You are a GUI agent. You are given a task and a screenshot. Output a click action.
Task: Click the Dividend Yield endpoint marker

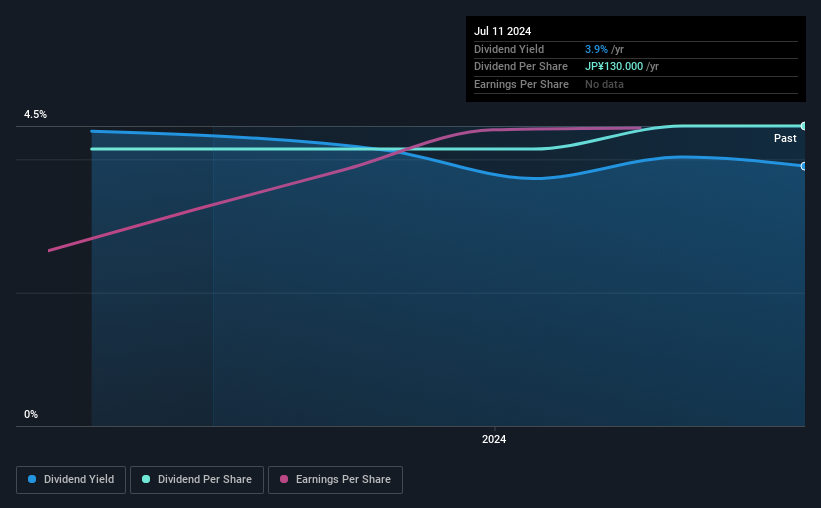[804, 166]
